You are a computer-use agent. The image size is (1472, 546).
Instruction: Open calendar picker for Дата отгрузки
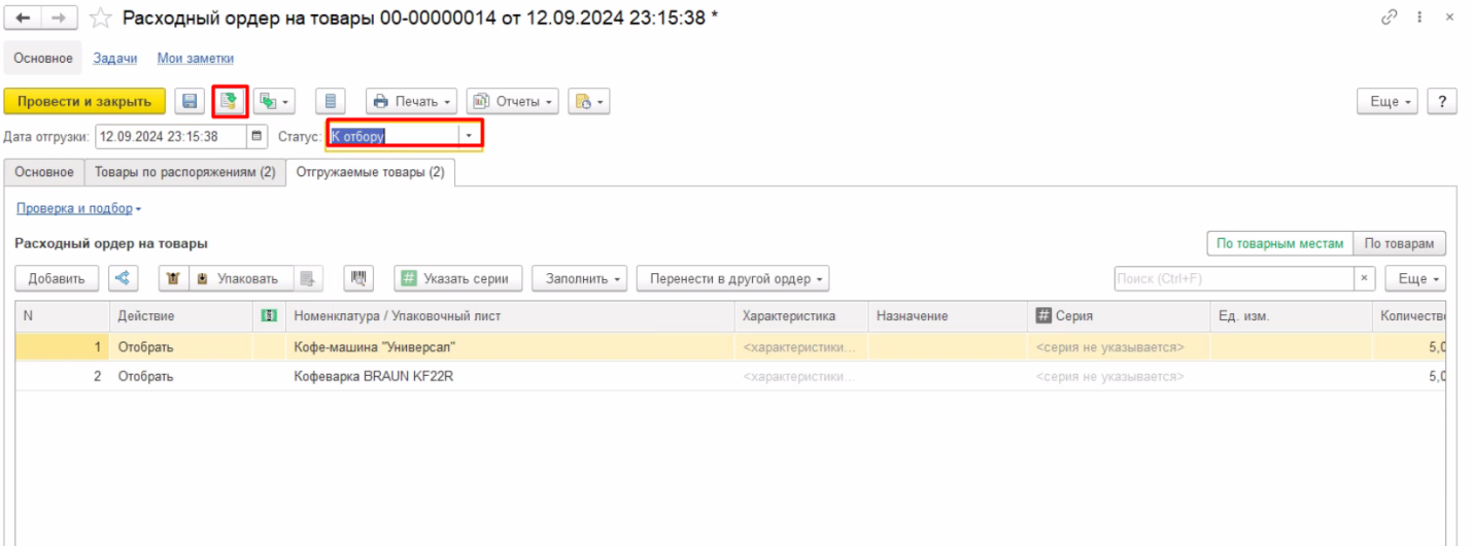click(x=258, y=136)
